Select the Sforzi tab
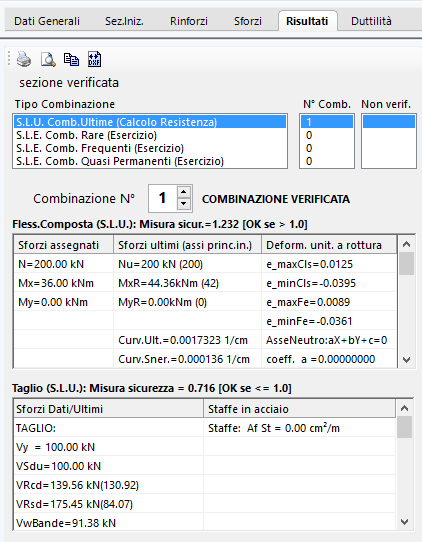 click(248, 21)
